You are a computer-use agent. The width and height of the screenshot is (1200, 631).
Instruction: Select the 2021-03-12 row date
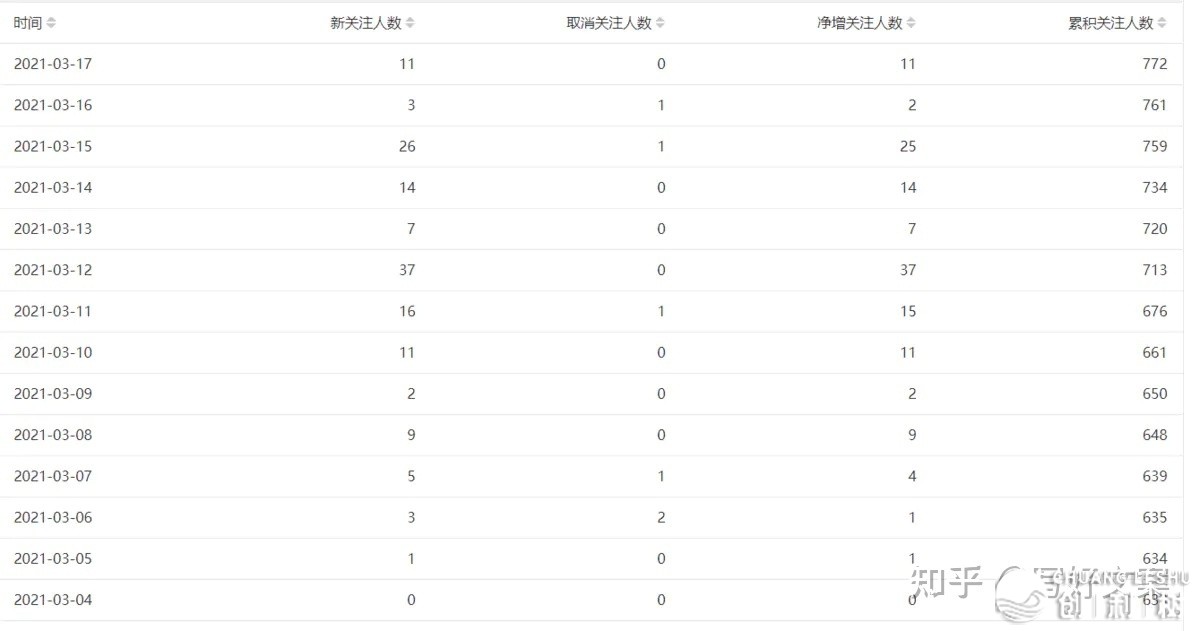[53, 270]
